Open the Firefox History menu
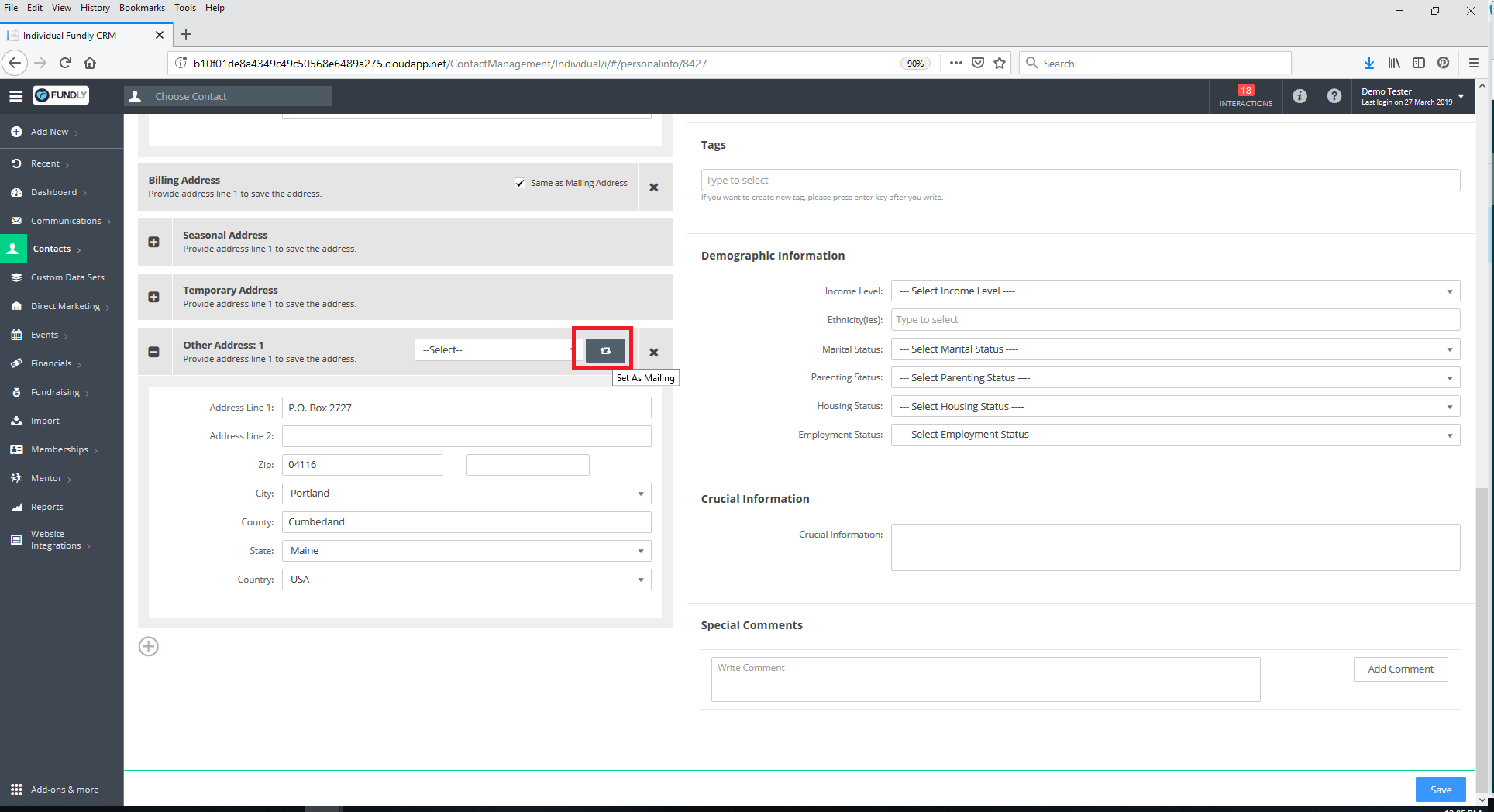 [x=95, y=8]
